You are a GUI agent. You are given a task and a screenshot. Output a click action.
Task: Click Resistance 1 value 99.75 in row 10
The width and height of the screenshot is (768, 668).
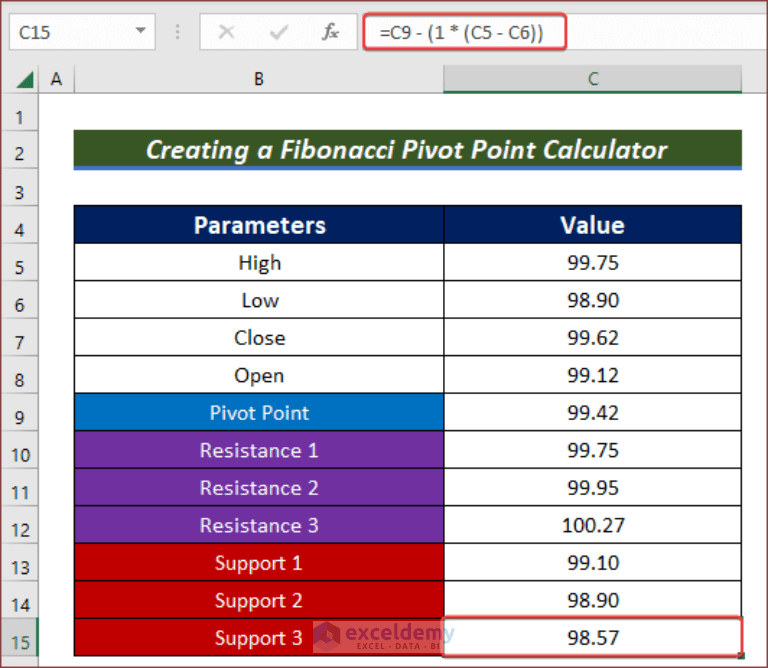click(593, 450)
